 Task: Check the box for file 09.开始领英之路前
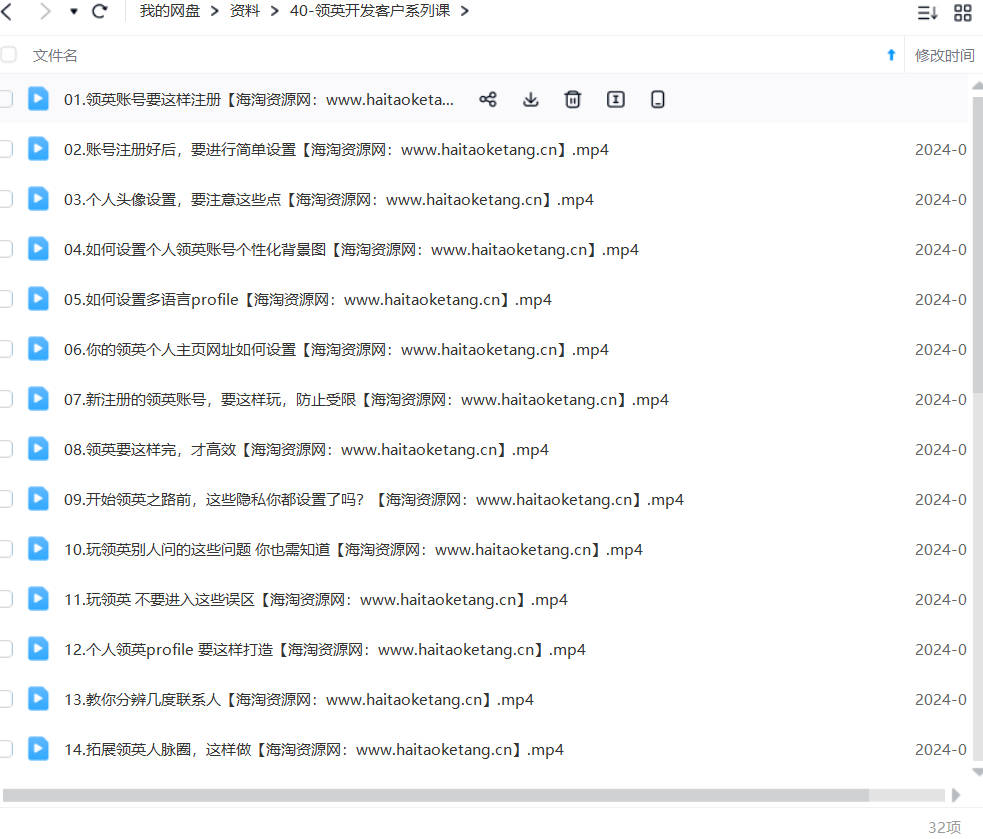[6, 499]
